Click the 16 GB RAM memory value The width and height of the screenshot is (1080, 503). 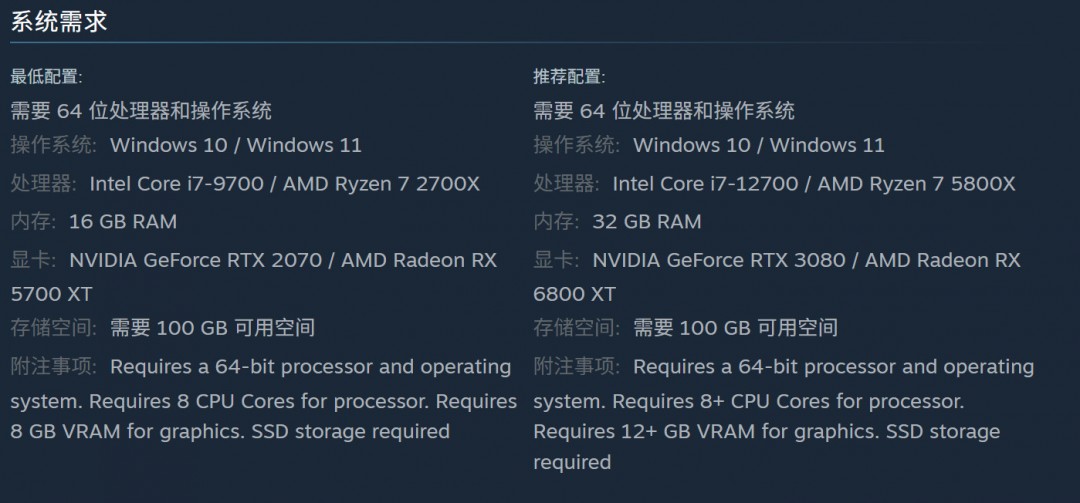point(123,222)
